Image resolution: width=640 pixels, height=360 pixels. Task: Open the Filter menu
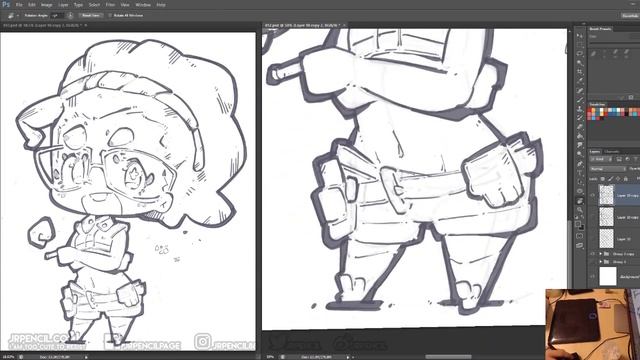point(110,5)
